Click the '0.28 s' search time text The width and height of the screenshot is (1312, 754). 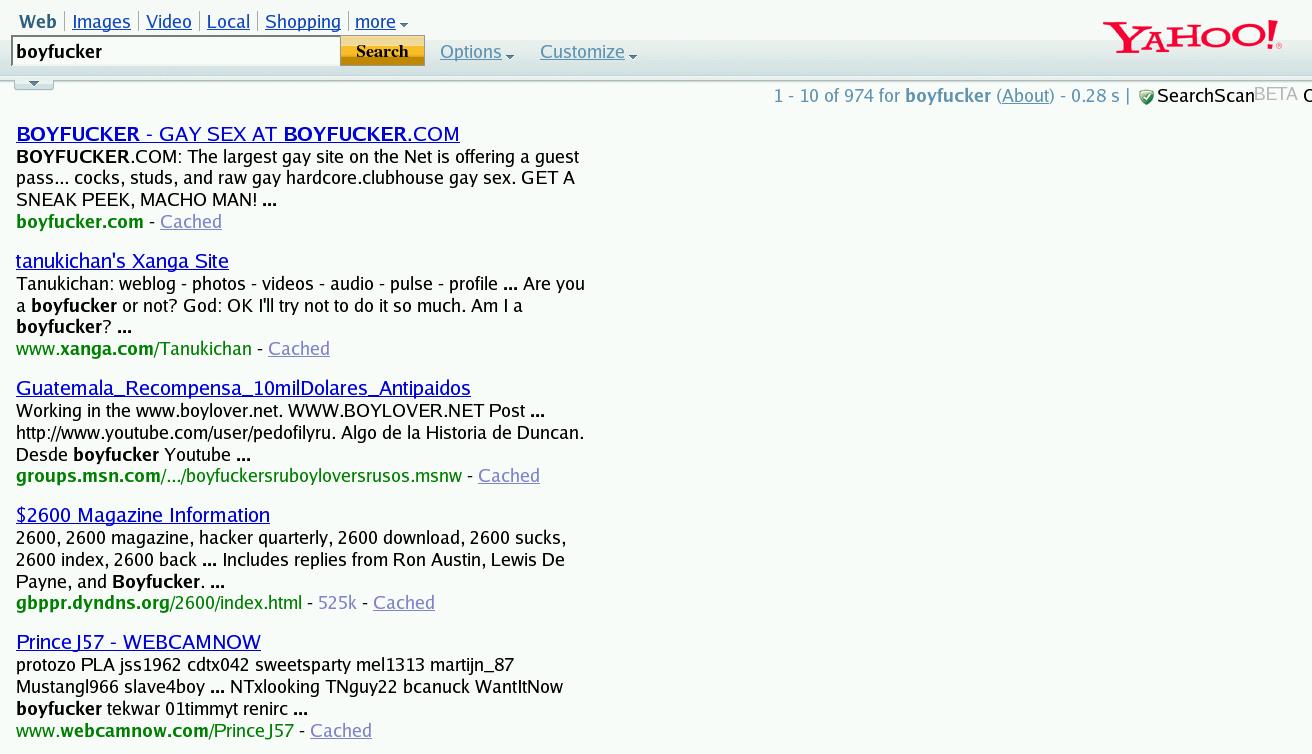(x=1095, y=96)
